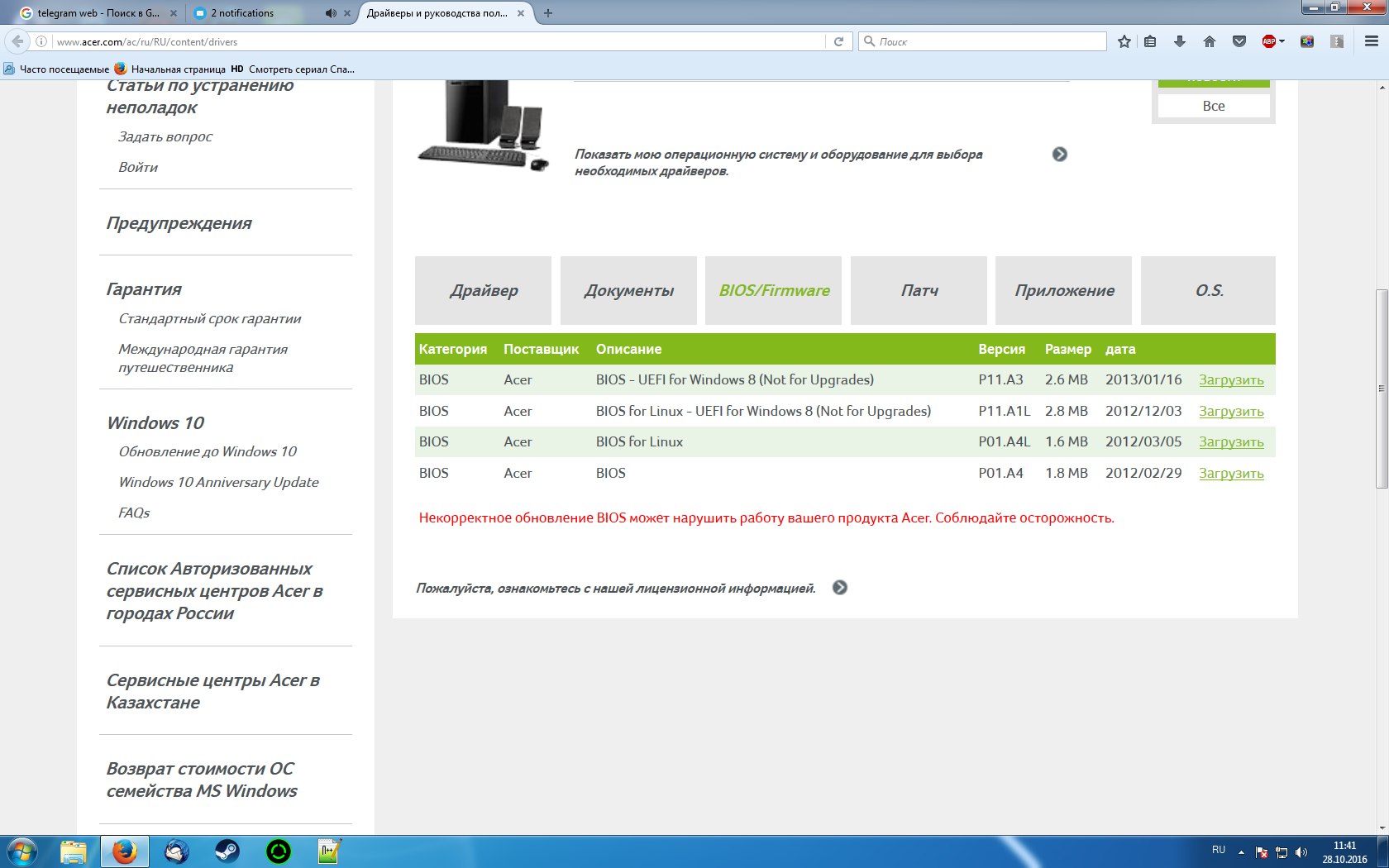Image resolution: width=1389 pixels, height=868 pixels.
Task: Download BIOS version P01.A4
Action: click(x=1231, y=474)
